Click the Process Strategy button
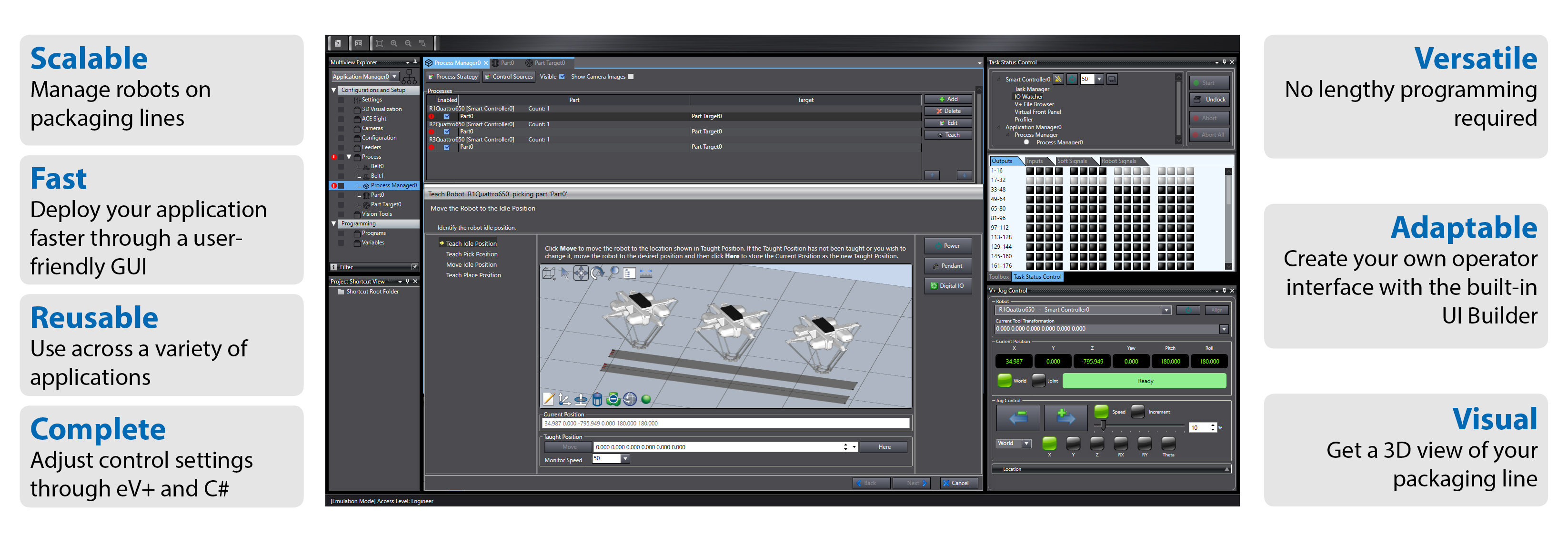This screenshot has height=546, width=1568. tap(452, 77)
